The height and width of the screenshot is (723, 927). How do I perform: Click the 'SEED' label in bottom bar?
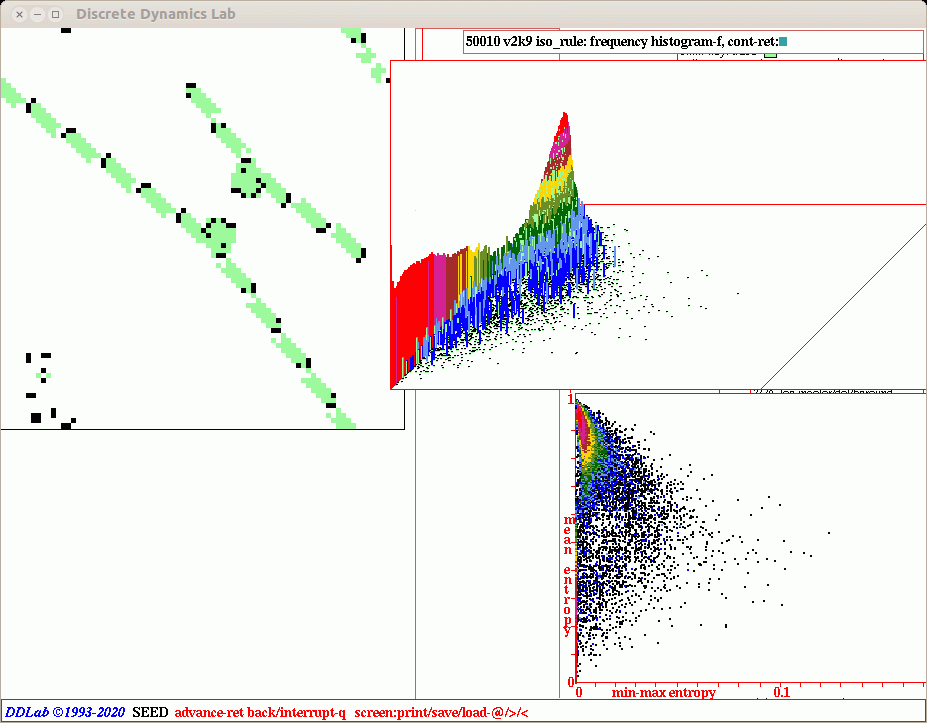click(x=150, y=712)
